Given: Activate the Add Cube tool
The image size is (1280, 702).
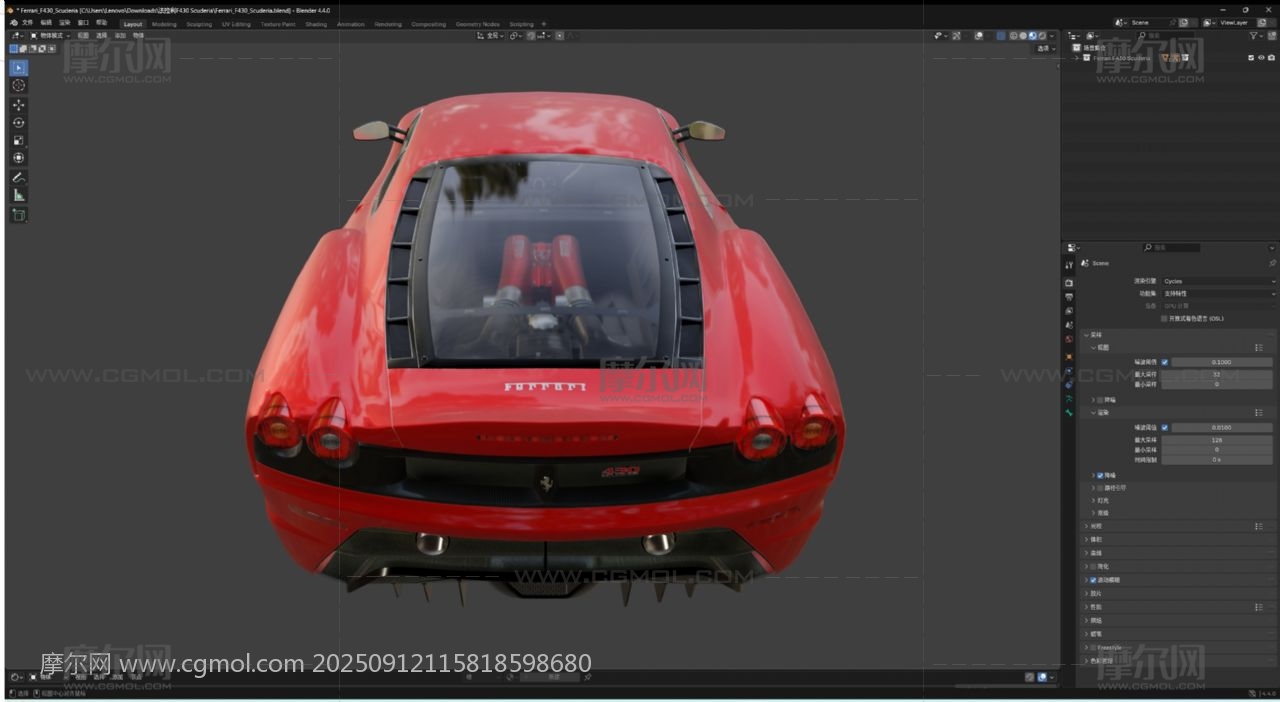Looking at the screenshot, I should [x=19, y=215].
